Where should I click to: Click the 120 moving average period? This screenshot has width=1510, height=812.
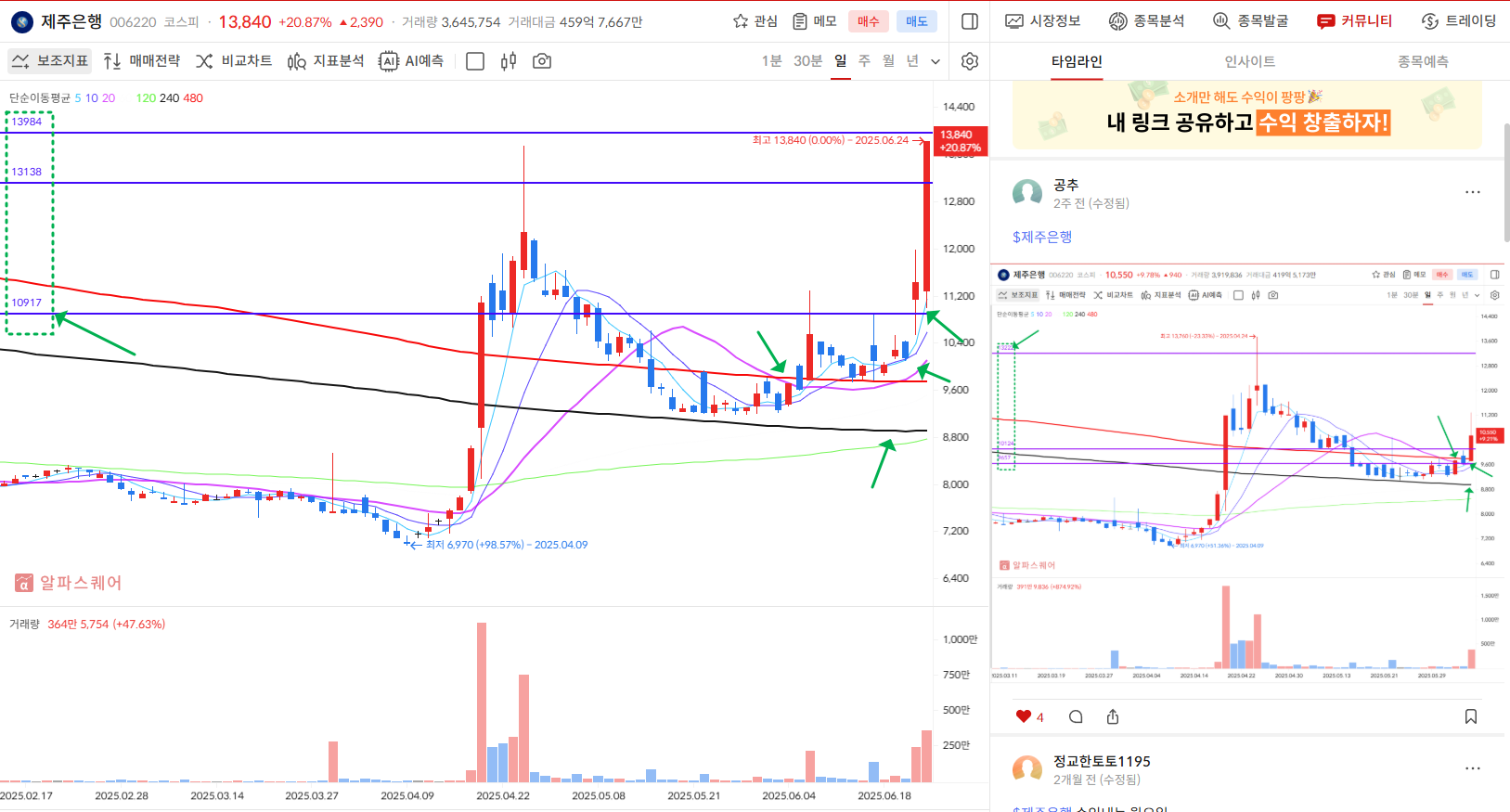(x=146, y=97)
